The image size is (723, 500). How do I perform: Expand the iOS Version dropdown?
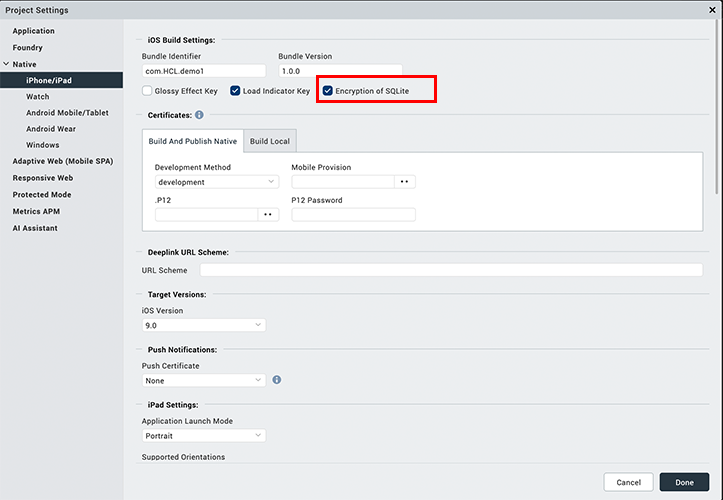[204, 325]
